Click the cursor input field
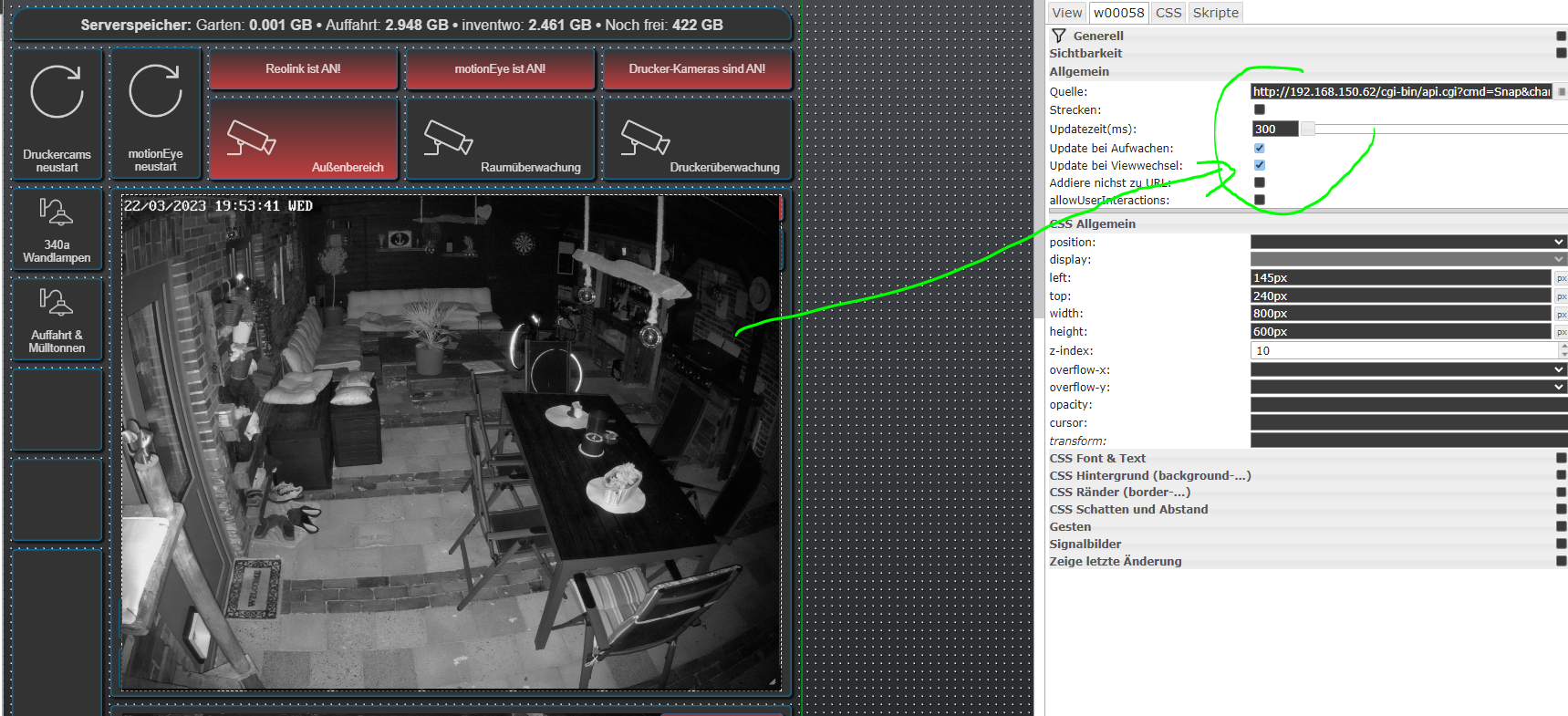Screen dimensions: 1568x716 (x=1408, y=422)
